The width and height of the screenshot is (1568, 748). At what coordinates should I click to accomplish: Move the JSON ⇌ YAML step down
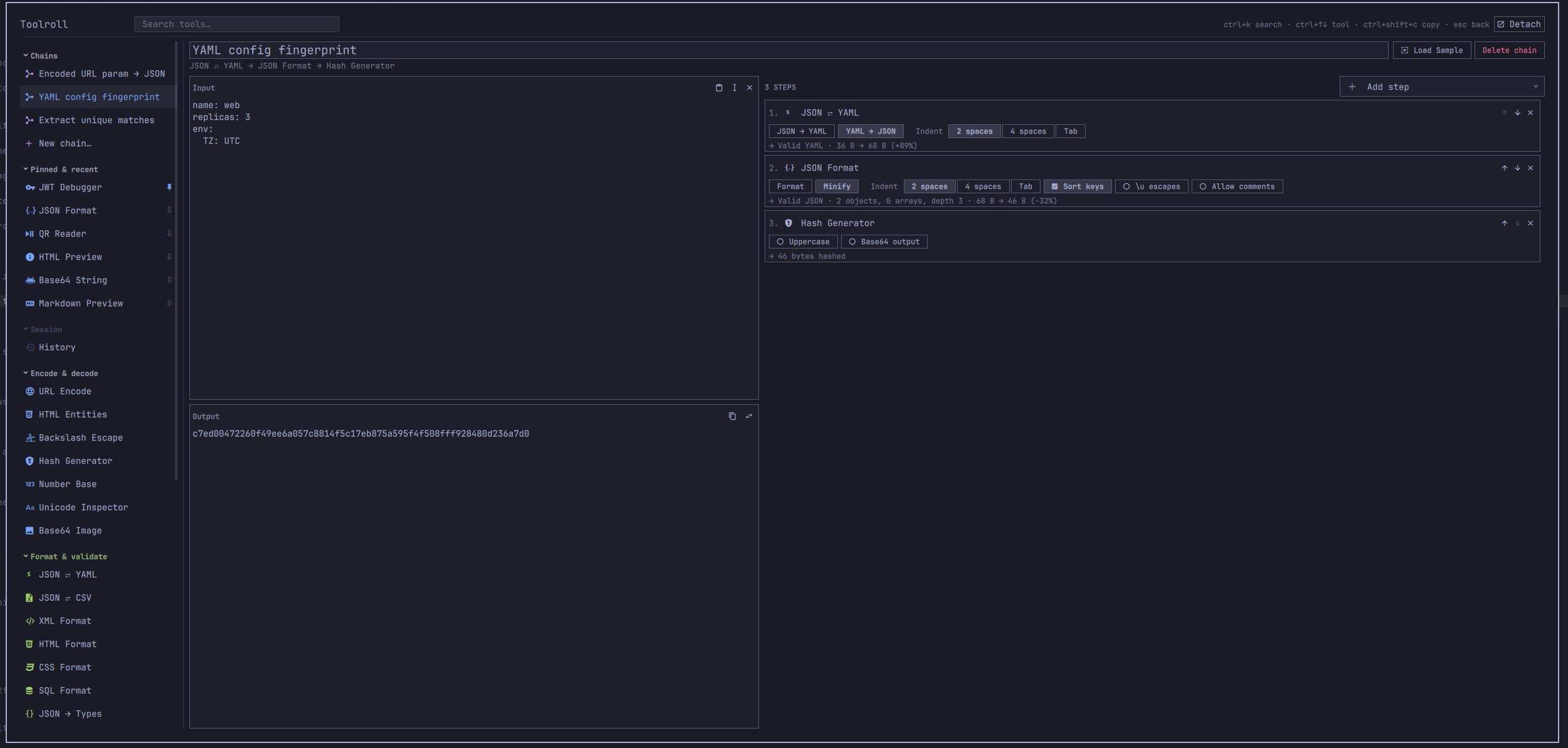(x=1517, y=113)
